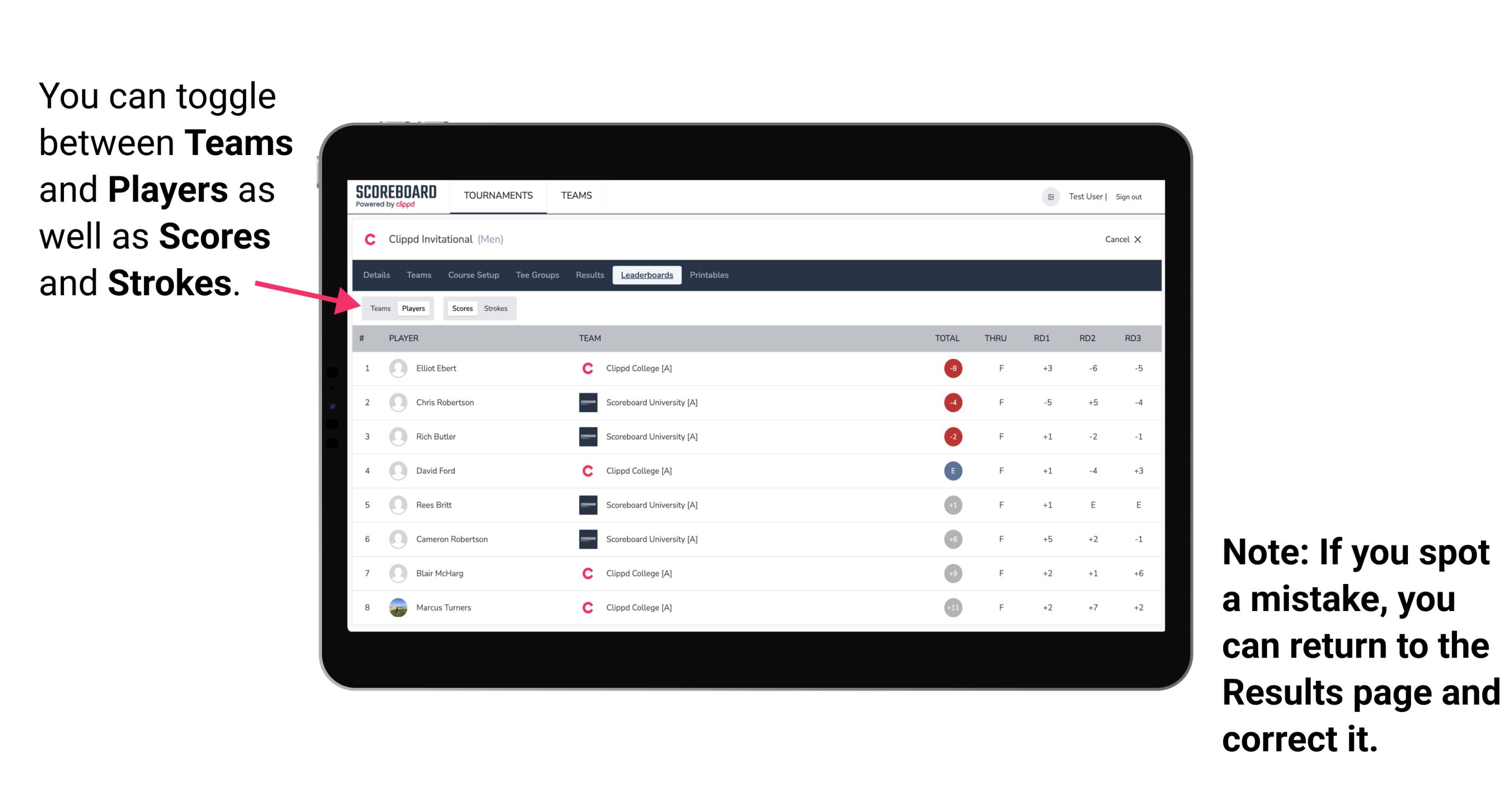This screenshot has width=1510, height=812.
Task: Click the Scoreboard University icon for Cameron Robertson
Action: [584, 539]
